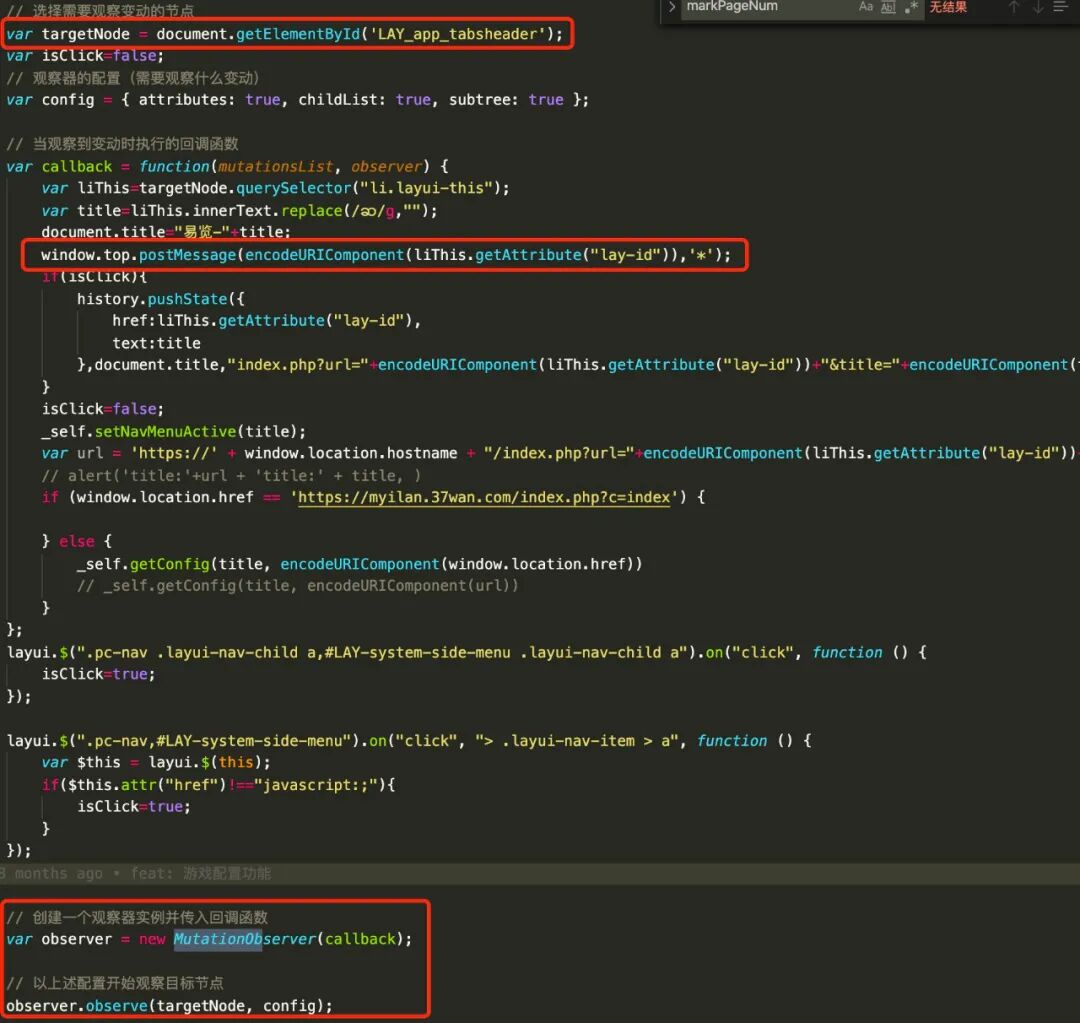Screen dimensions: 1080x1023
Task: Go to next match arrow in find widget
Action: (1037, 8)
